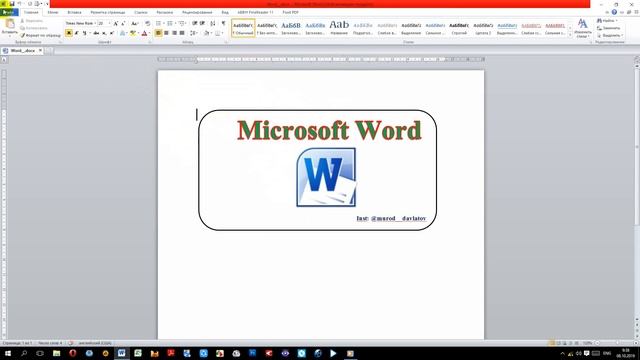The height and width of the screenshot is (360, 640).
Task: Apply the Обычный (Normal) style
Action: (x=243, y=28)
